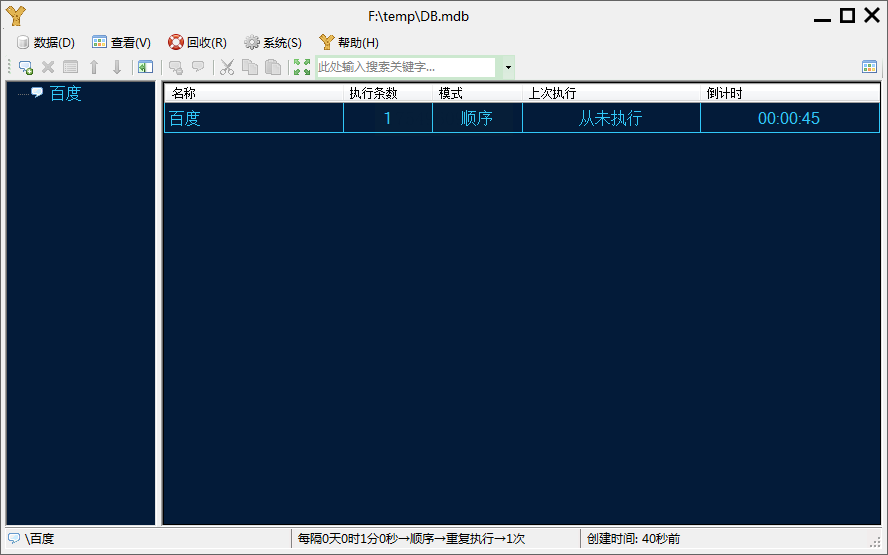Click the status bar path \百度
Image resolution: width=888 pixels, height=555 pixels.
tap(40, 539)
